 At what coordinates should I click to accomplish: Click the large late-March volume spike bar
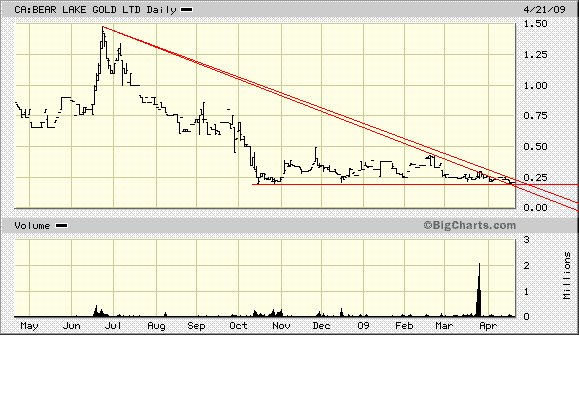[x=479, y=290]
